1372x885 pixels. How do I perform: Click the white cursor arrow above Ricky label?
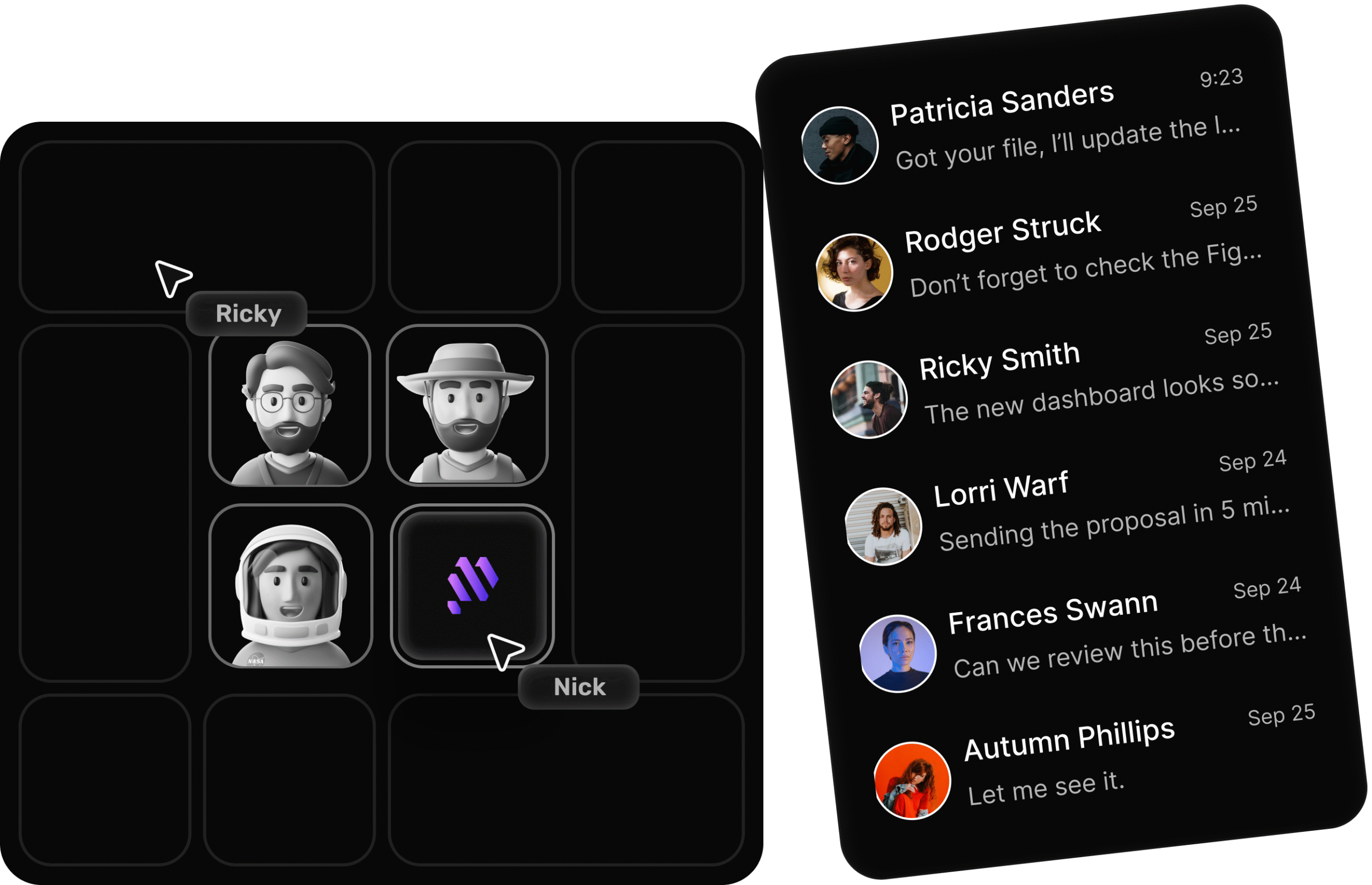173,278
